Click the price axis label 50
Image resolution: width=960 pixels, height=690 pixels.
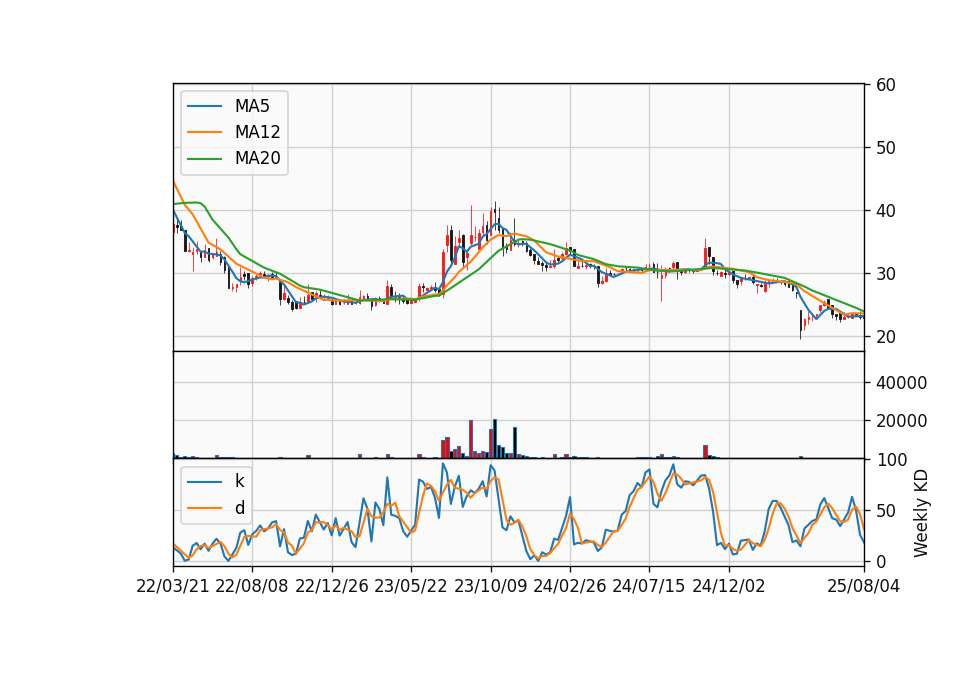[x=885, y=148]
